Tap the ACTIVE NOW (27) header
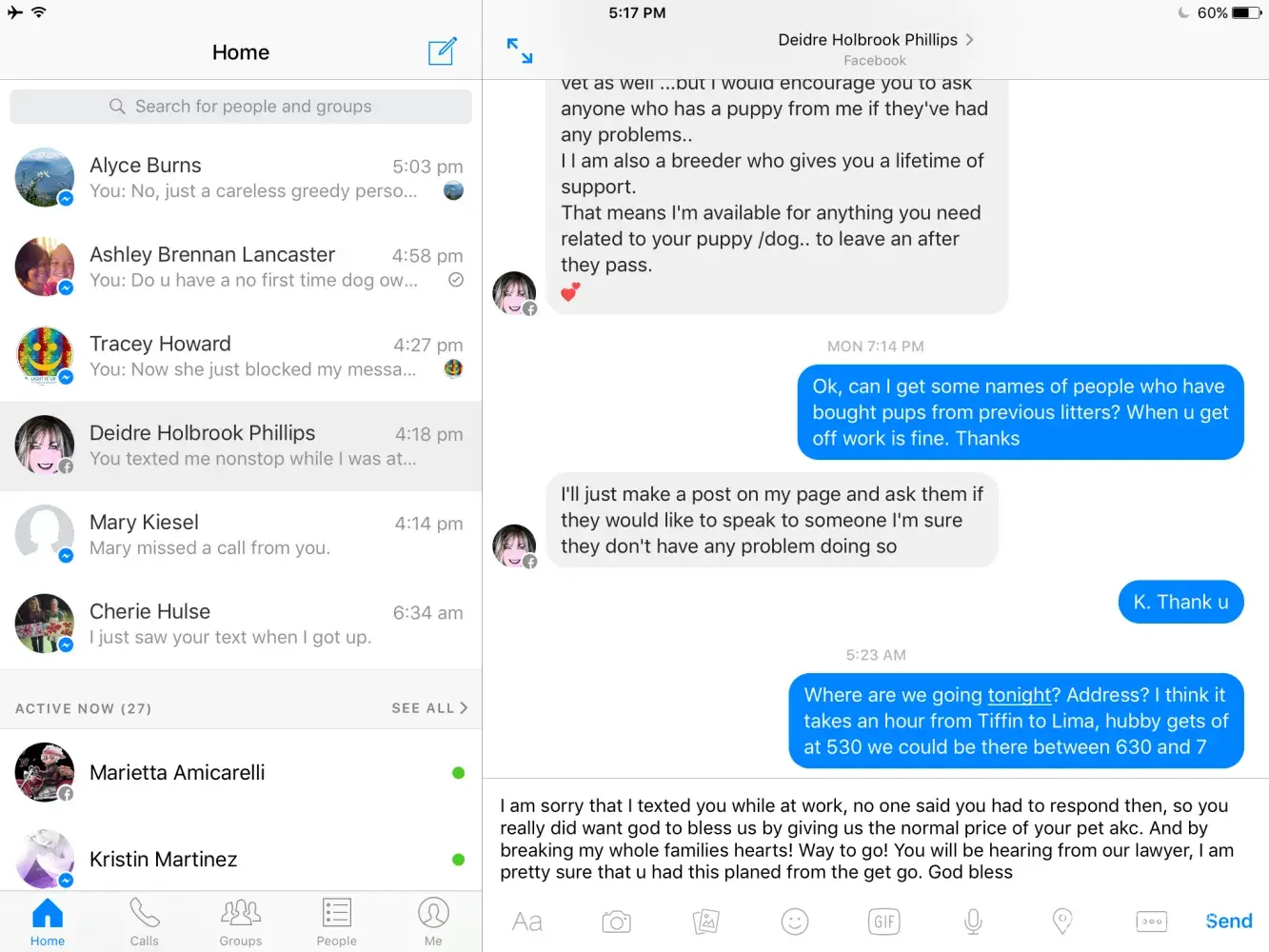Image resolution: width=1269 pixels, height=952 pixels. coord(84,708)
